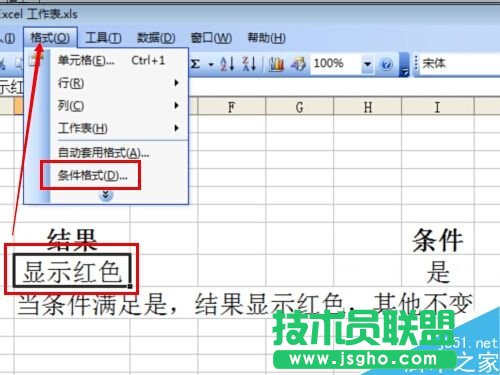The height and width of the screenshot is (375, 500).
Task: Select column F header
Action: tap(231, 107)
